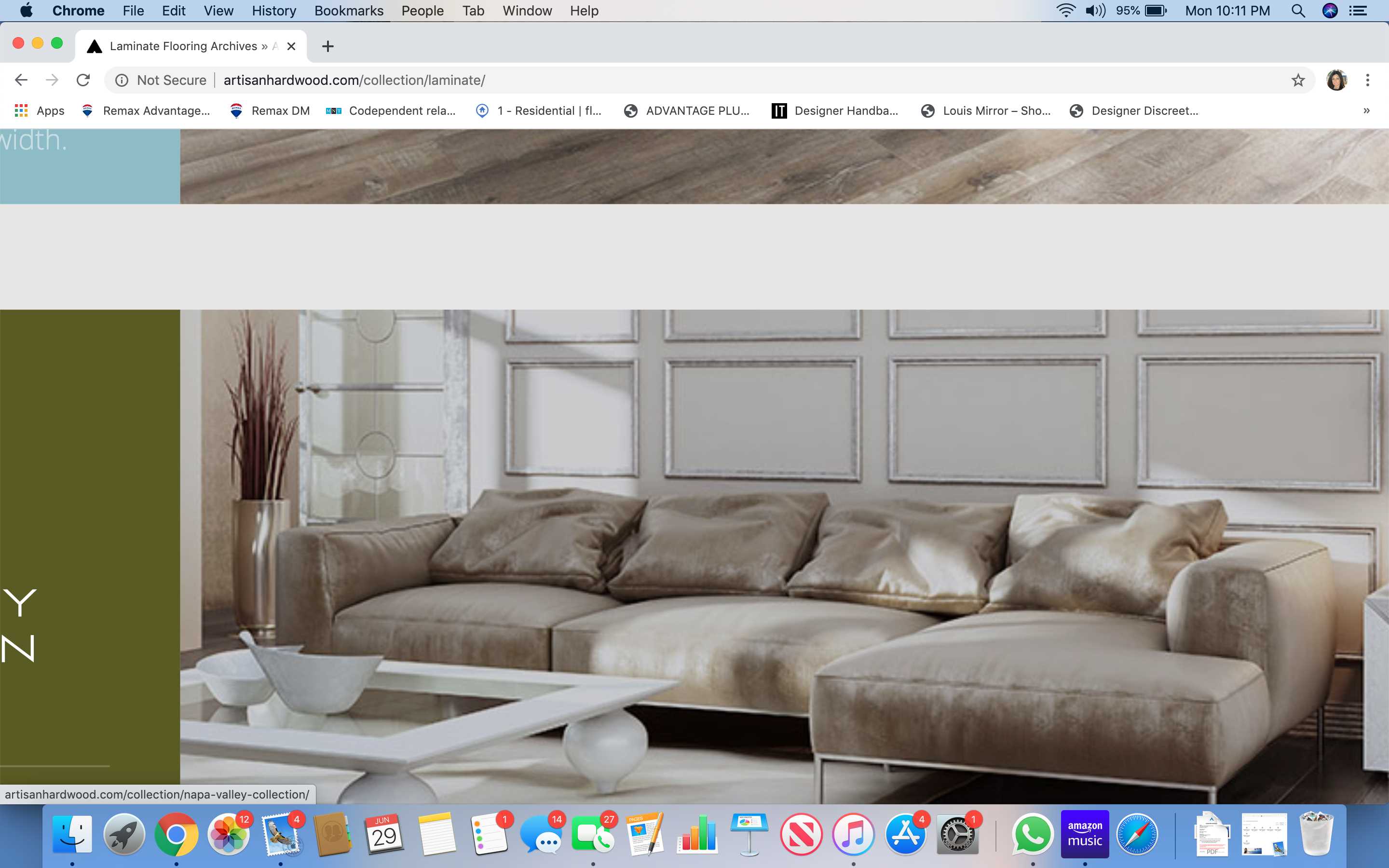Open the History menu
Screen dimensions: 1389x868
(x=274, y=10)
